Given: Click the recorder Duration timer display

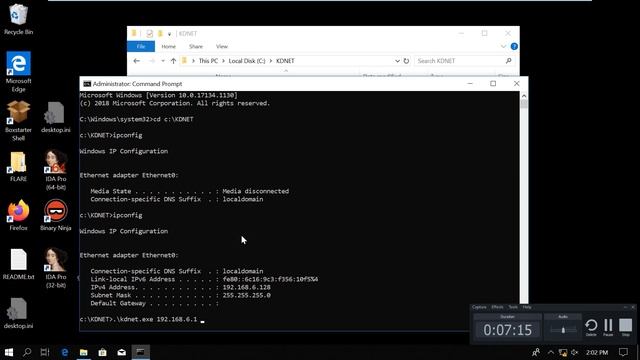Looking at the screenshot, I should (x=507, y=330).
